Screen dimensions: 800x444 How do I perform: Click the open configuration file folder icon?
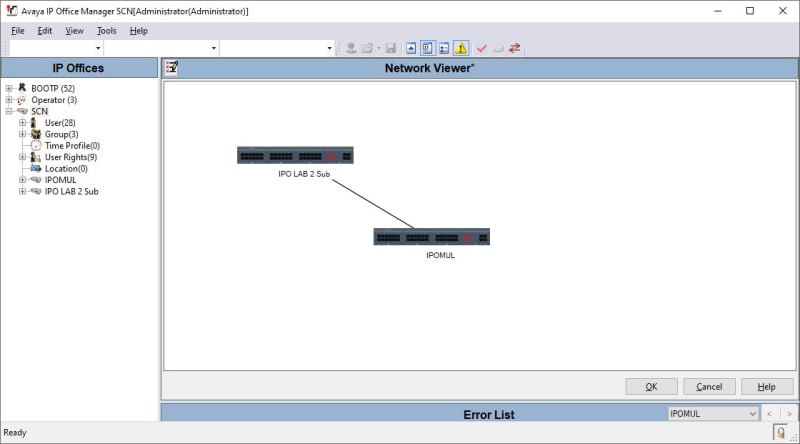pyautogui.click(x=367, y=48)
